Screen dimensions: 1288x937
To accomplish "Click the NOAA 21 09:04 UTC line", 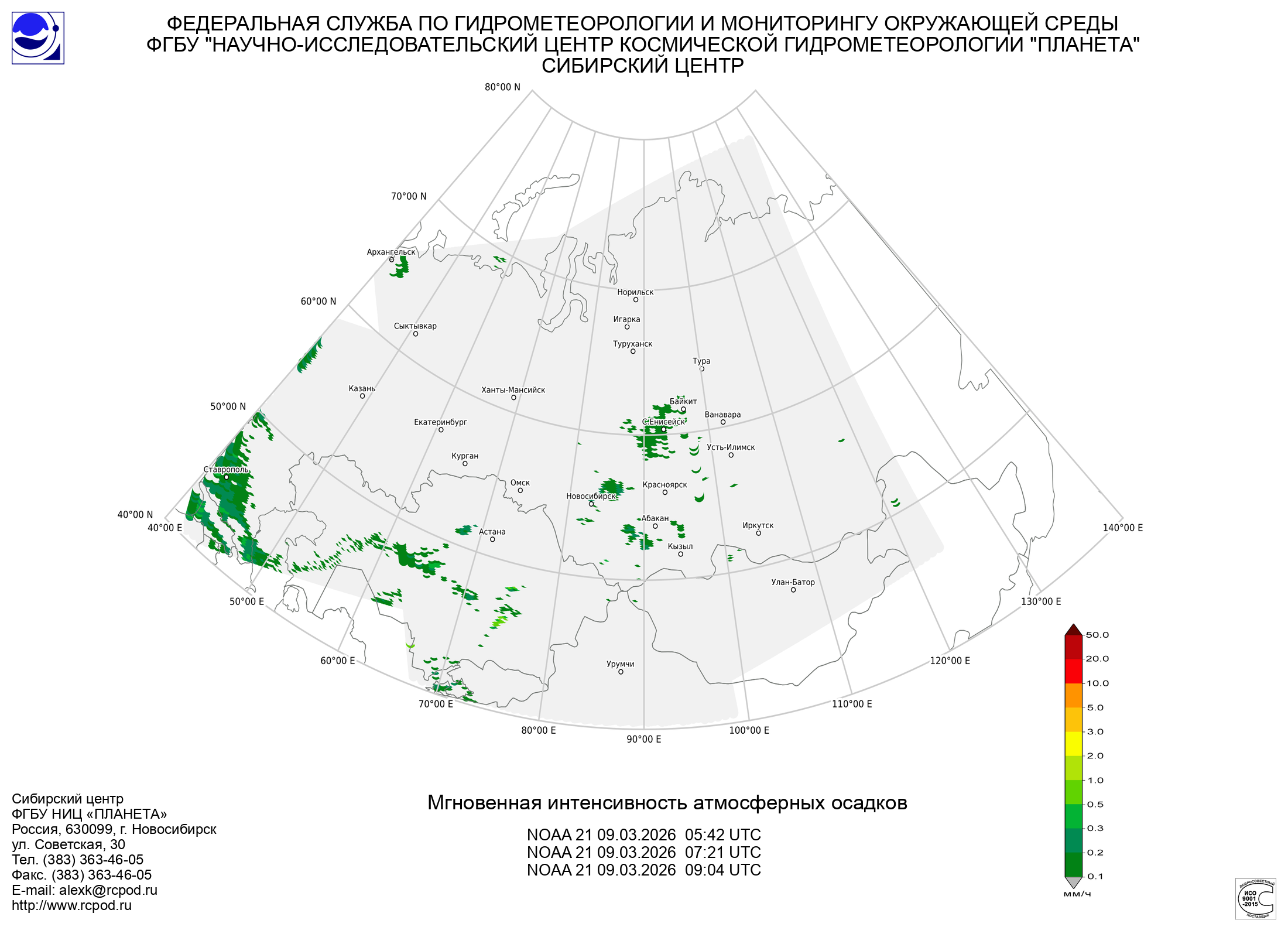I will click(643, 870).
